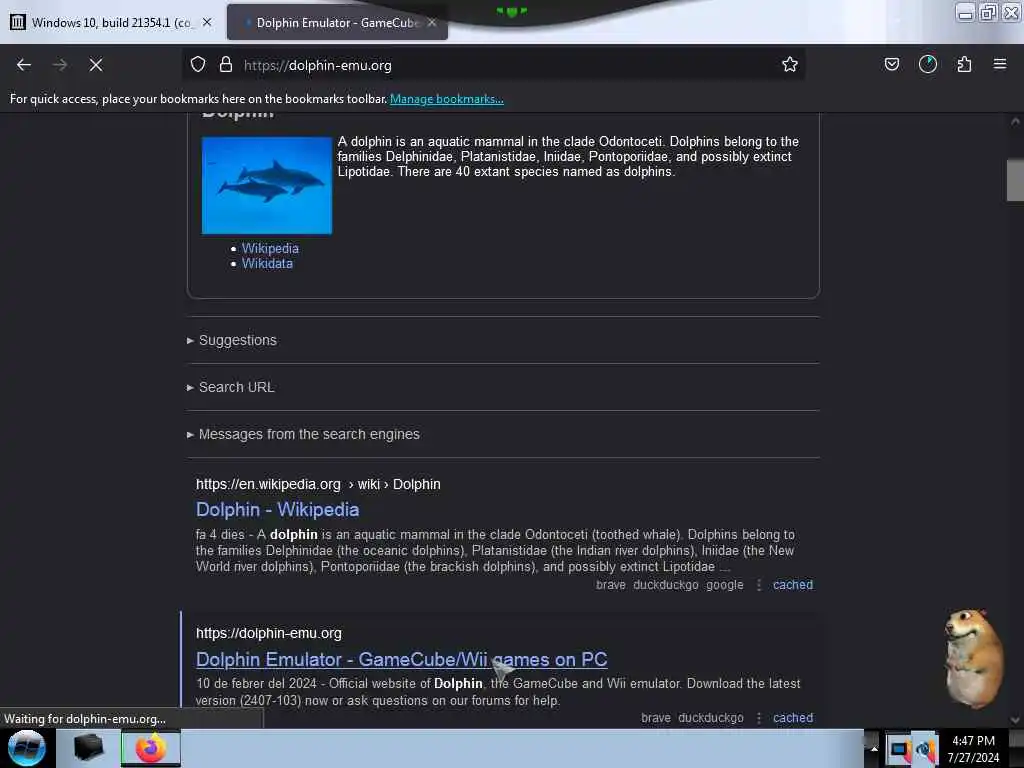This screenshot has height=768, width=1024.
Task: Bookmark this page with the star icon
Action: [790, 65]
